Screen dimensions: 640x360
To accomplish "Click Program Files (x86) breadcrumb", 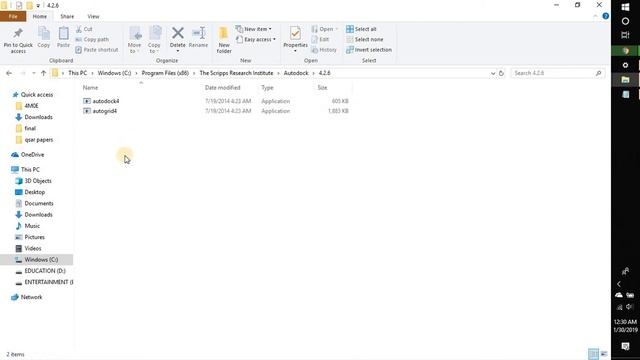I will click(x=165, y=73).
